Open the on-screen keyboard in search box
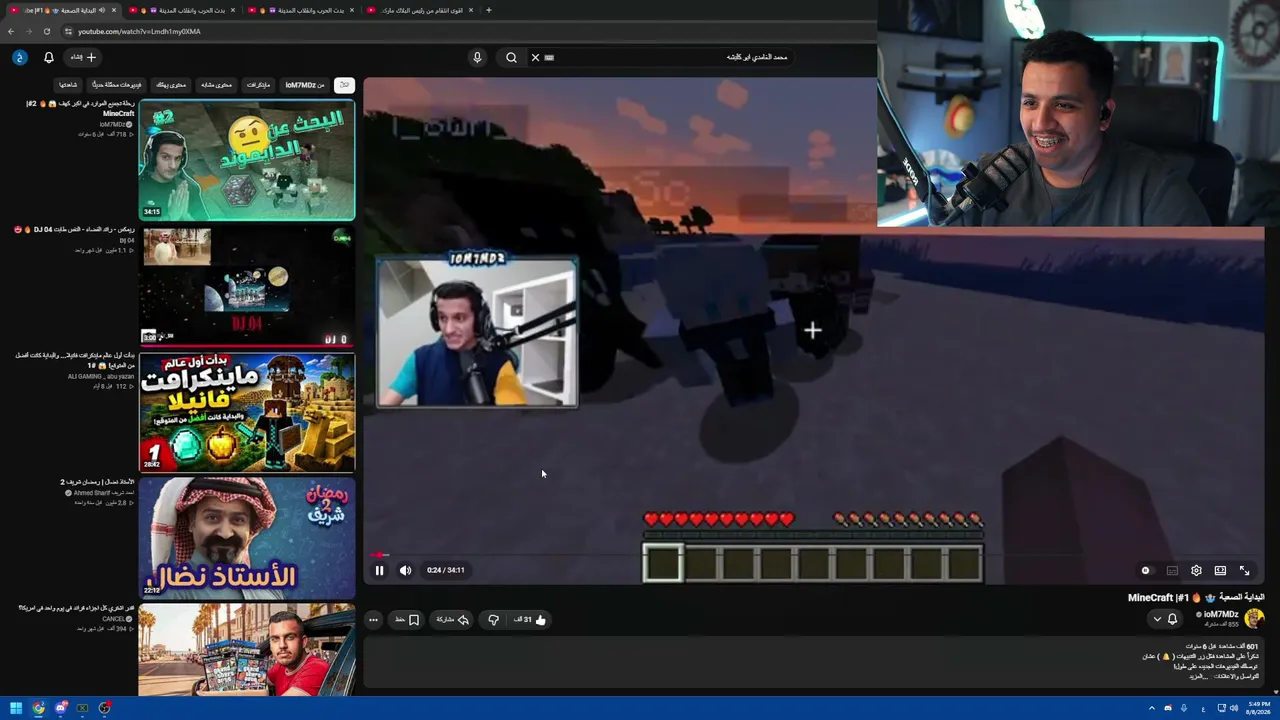The image size is (1280, 720). pyautogui.click(x=549, y=57)
